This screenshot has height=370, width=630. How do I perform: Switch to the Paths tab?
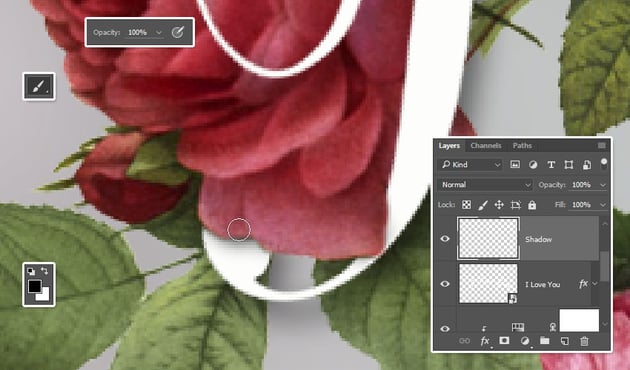(x=522, y=145)
